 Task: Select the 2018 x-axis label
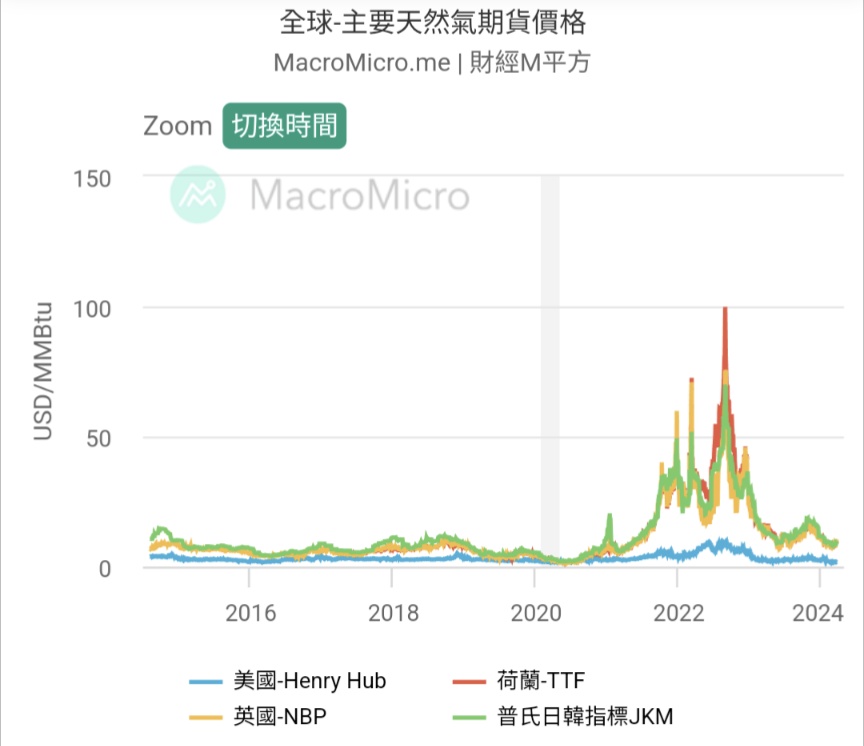point(393,613)
